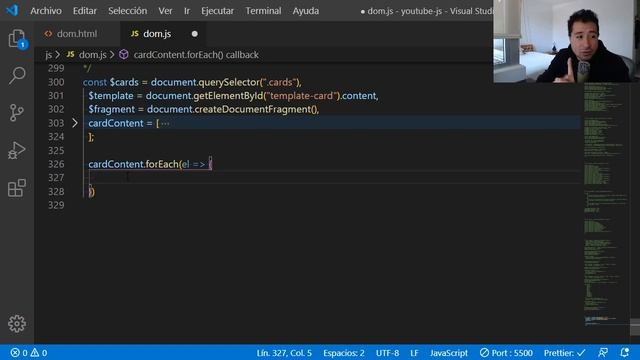Screen dimensions: 640x360
Task: Open the feedback icon in status bar
Action: pyautogui.click(x=603, y=353)
